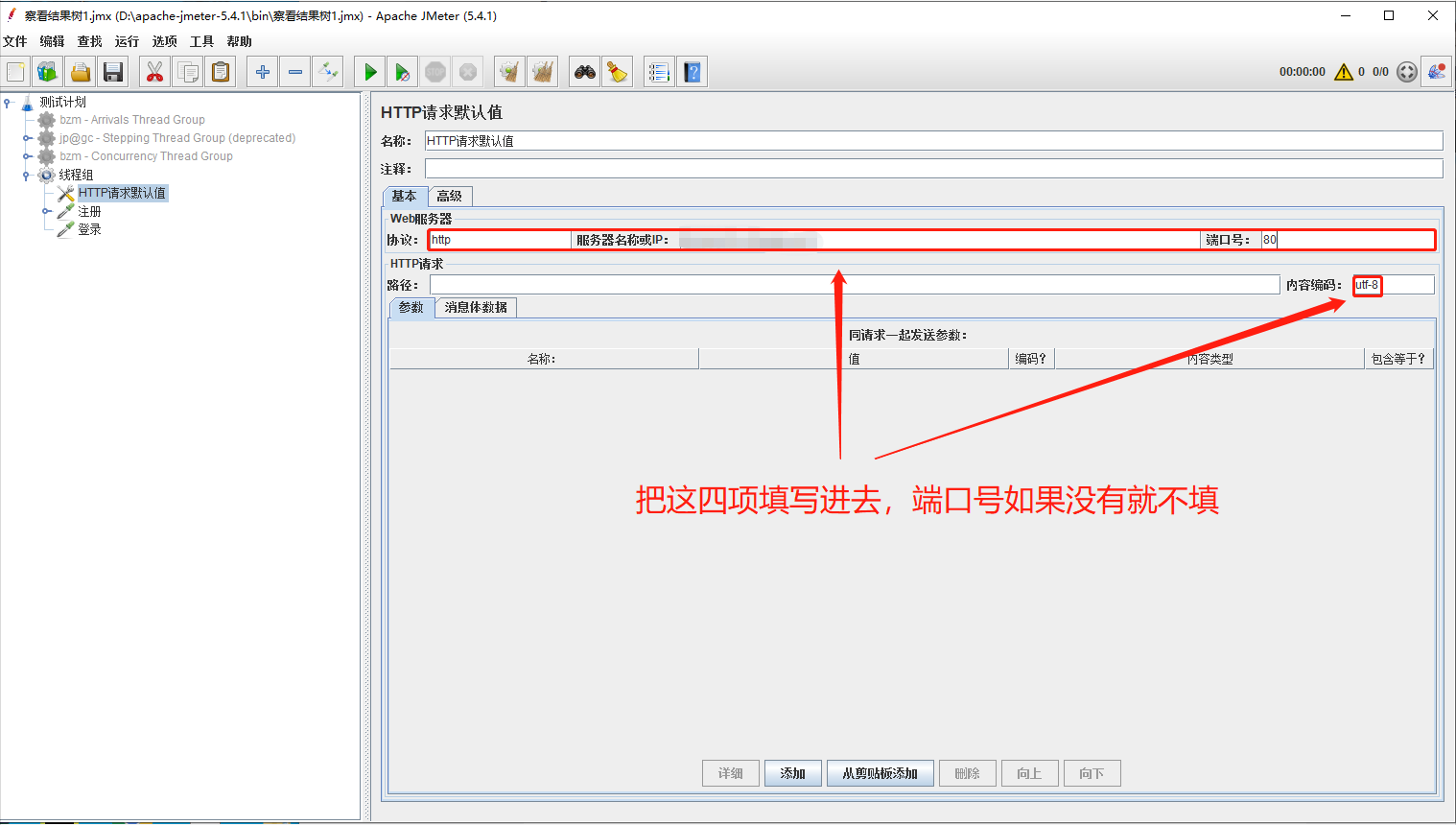Expand bzm Concurrency Thread Group node
1456x825 pixels.
[27, 156]
